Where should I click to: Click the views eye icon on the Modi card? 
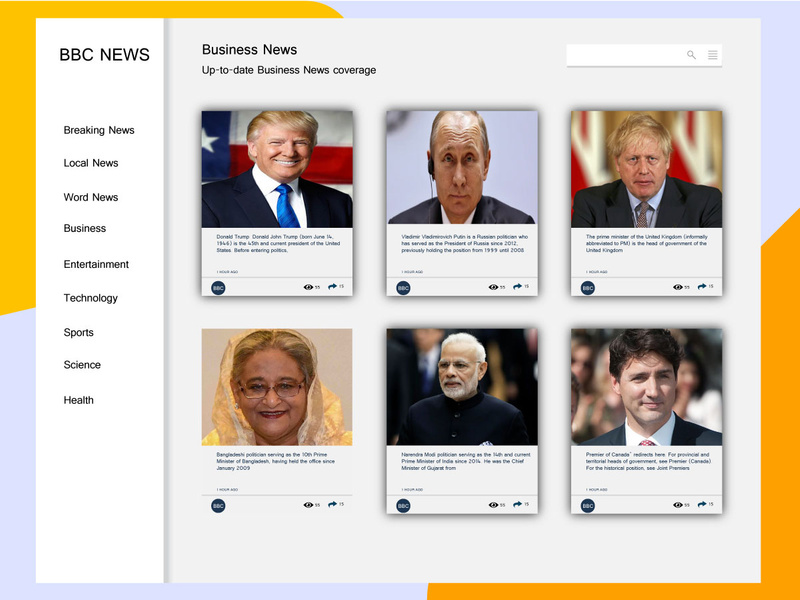coord(493,505)
